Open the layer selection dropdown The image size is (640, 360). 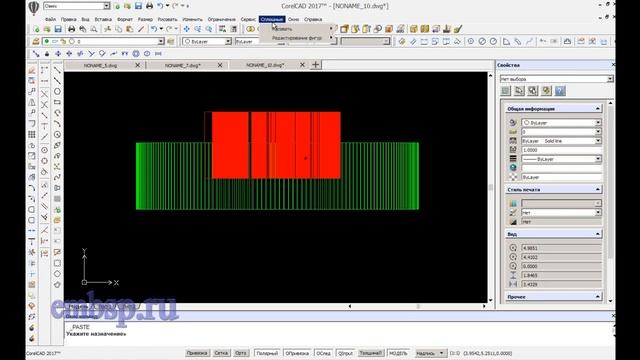pyautogui.click(x=161, y=41)
